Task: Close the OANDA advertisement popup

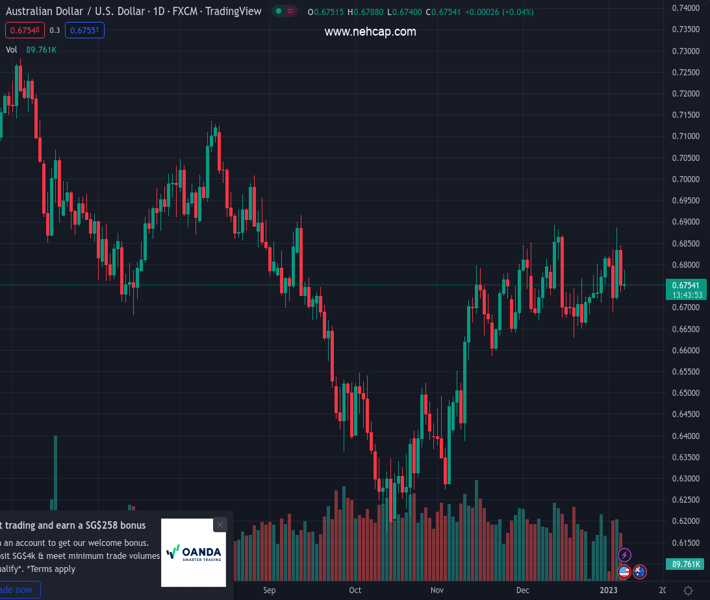Action: (220, 524)
